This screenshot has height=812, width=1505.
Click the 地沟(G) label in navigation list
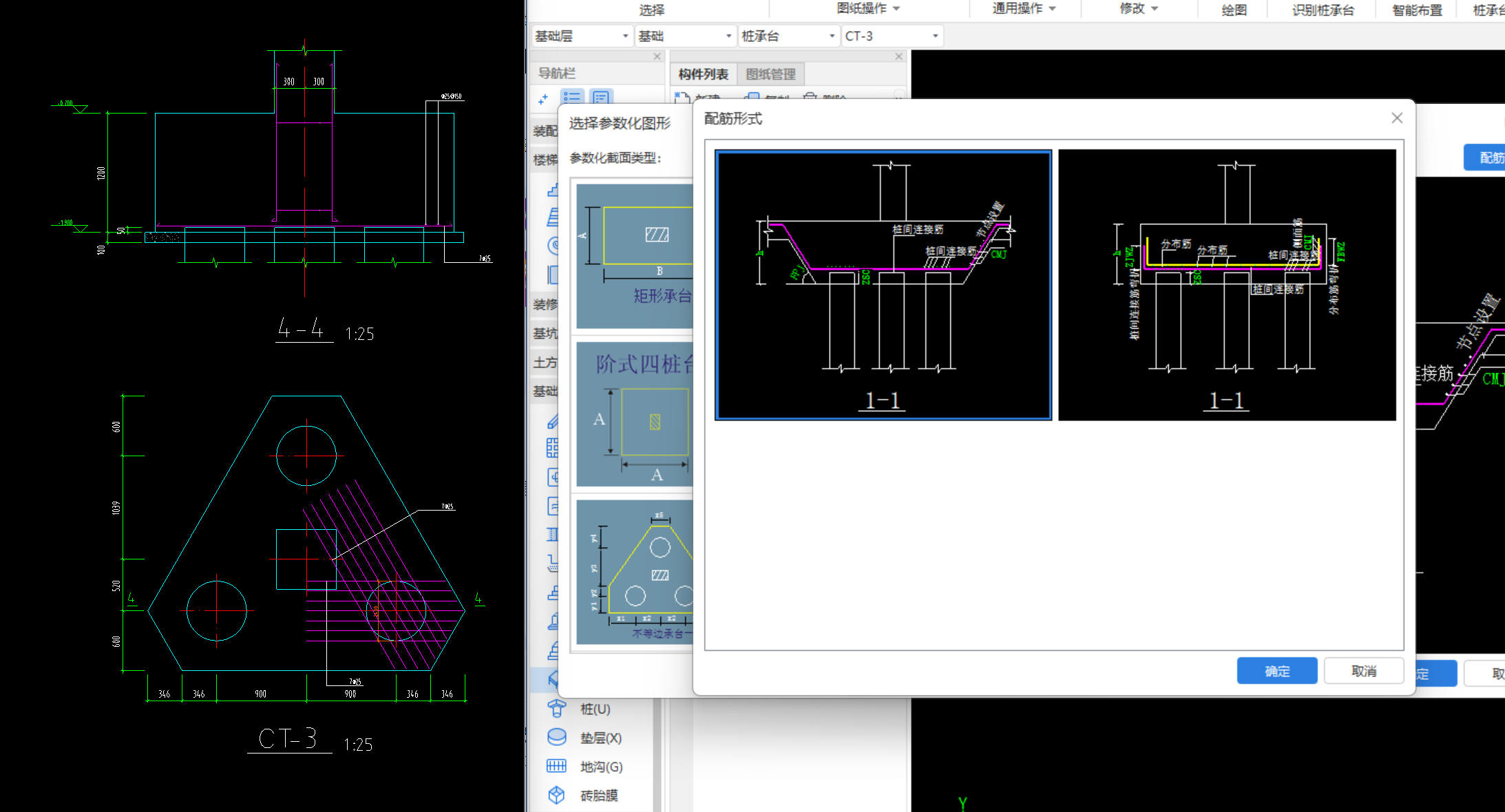pos(601,767)
